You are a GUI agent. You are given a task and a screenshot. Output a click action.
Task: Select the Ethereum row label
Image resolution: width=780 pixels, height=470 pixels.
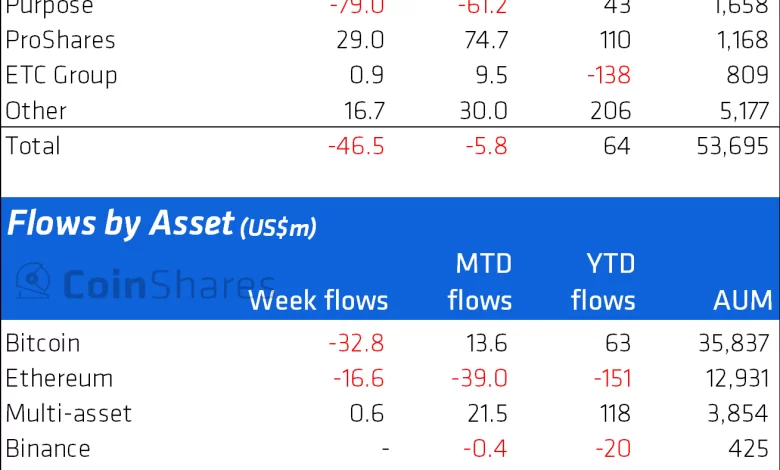pos(59,378)
